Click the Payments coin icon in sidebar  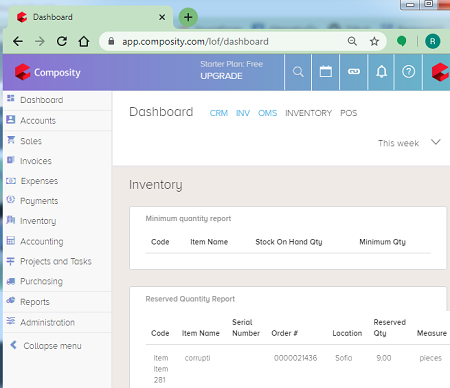coord(11,199)
